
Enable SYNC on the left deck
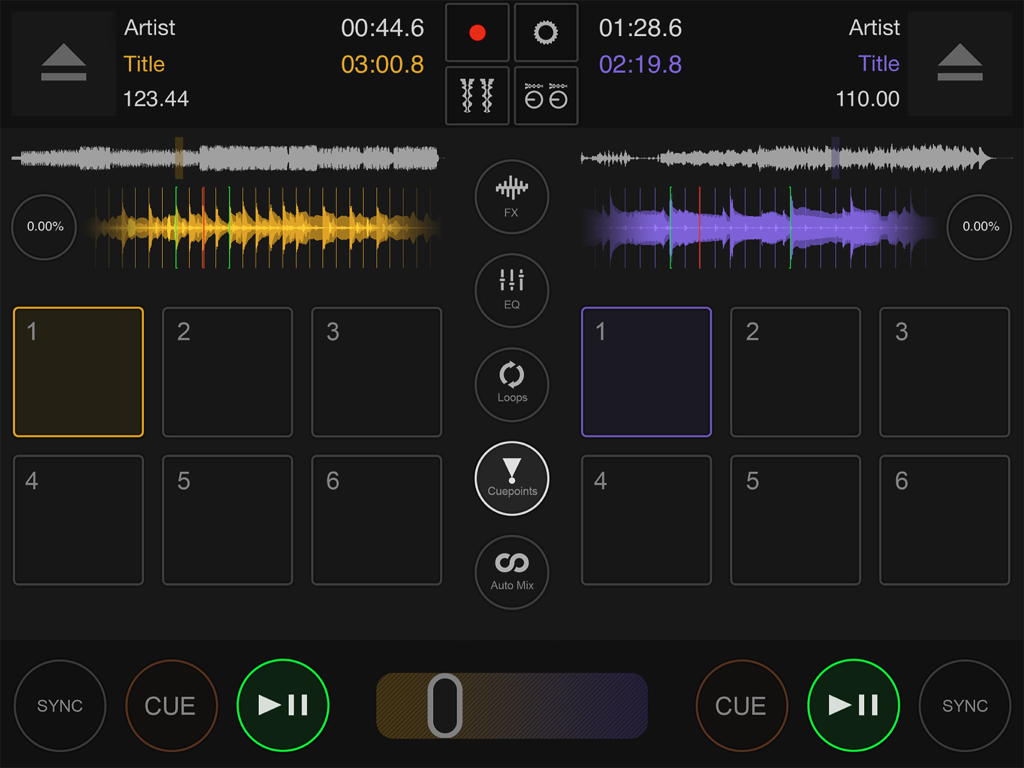(60, 705)
